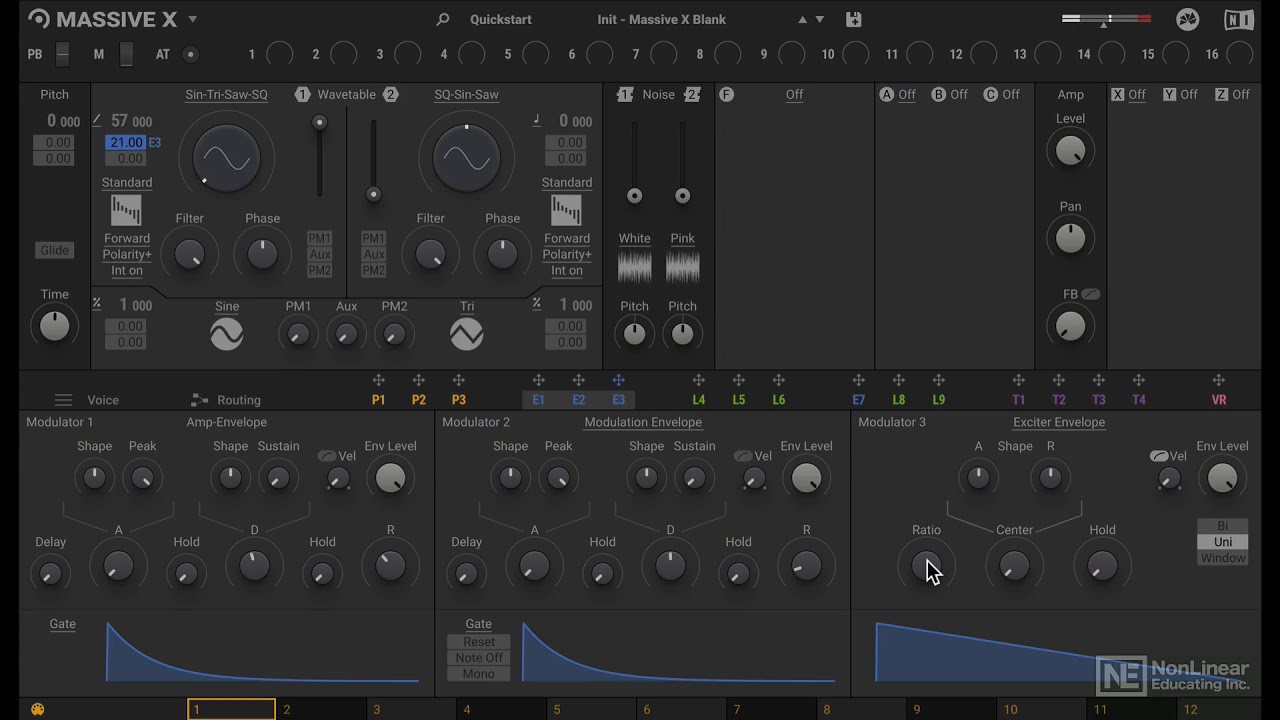1280x720 pixels.
Task: Open the Sin-Tri-Saw-SQ wavetable menu
Action: (x=226, y=95)
